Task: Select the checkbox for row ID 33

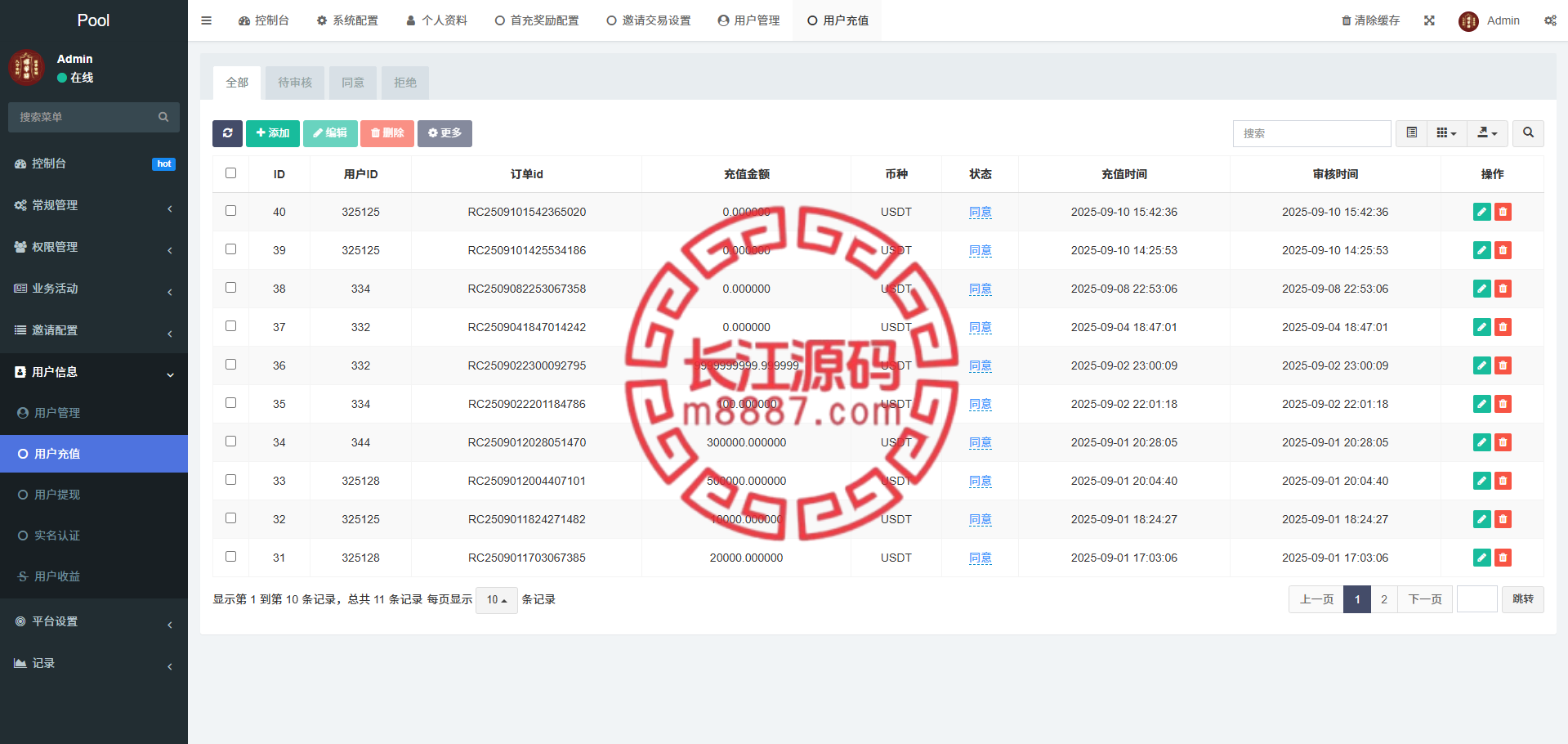Action: coord(230,480)
